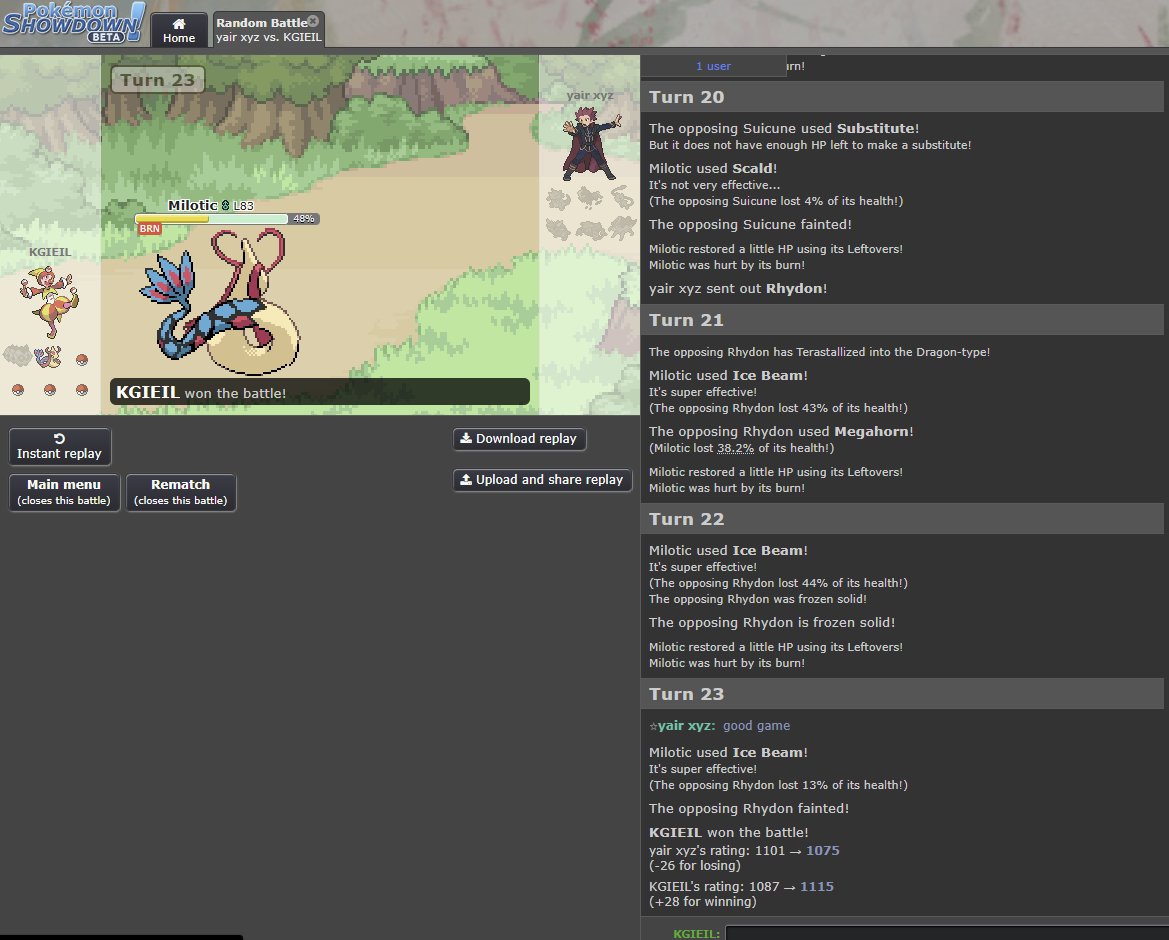Click 'The opposing Rhydon is frozen solid!' line
The image size is (1169, 940).
point(772,622)
